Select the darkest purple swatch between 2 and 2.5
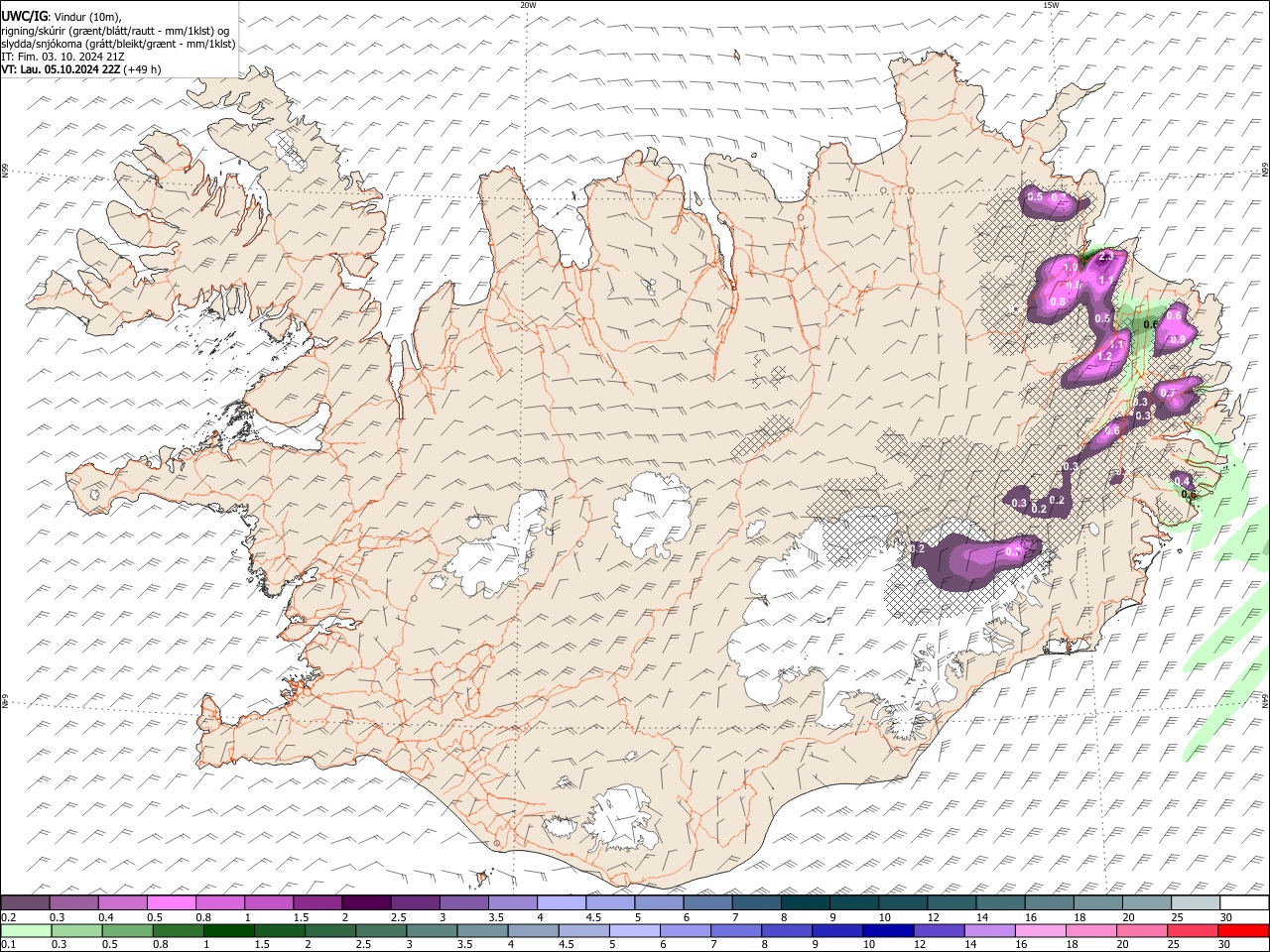The width and height of the screenshot is (1270, 952). (x=366, y=903)
